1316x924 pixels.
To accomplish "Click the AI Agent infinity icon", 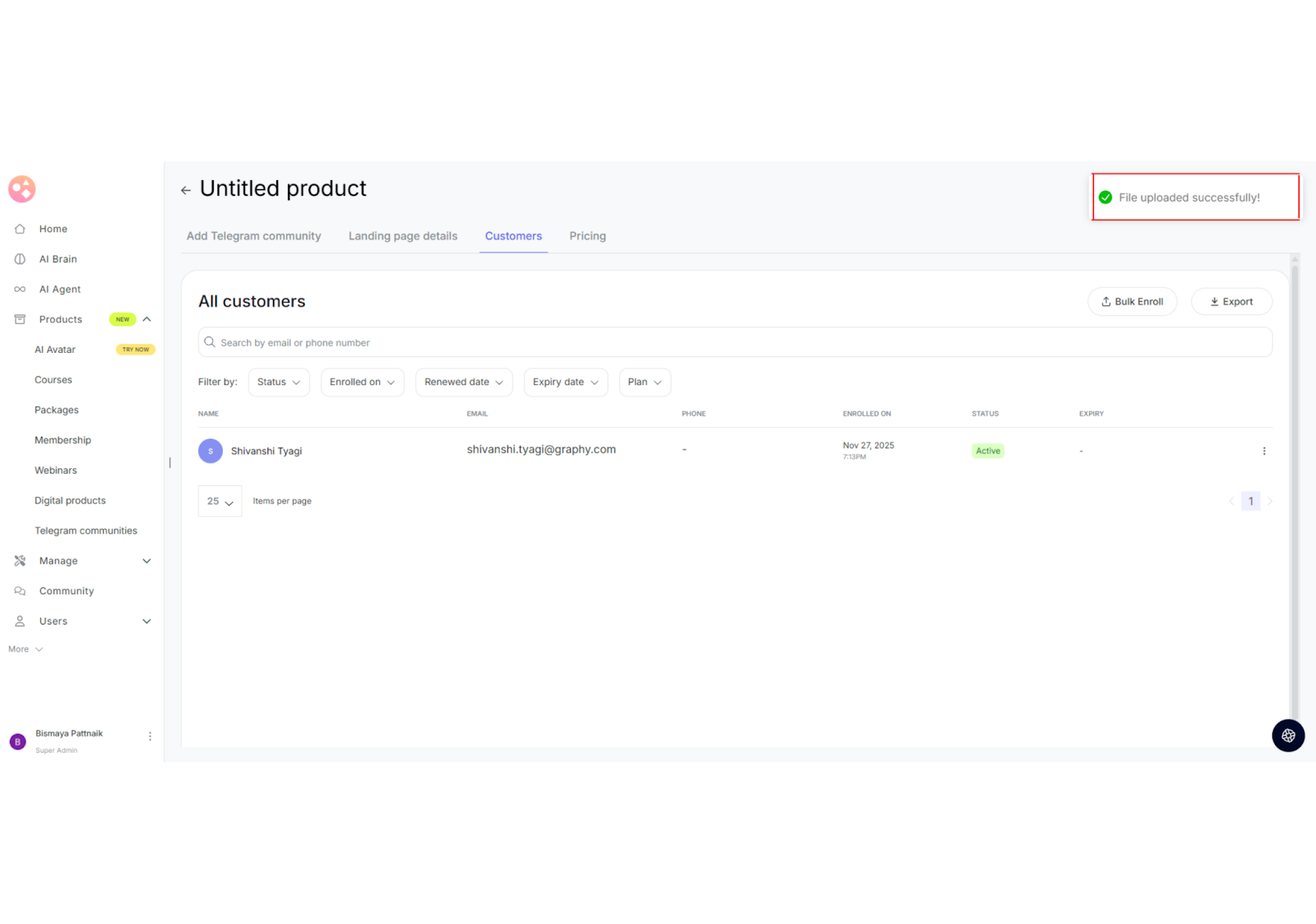I will tap(20, 290).
